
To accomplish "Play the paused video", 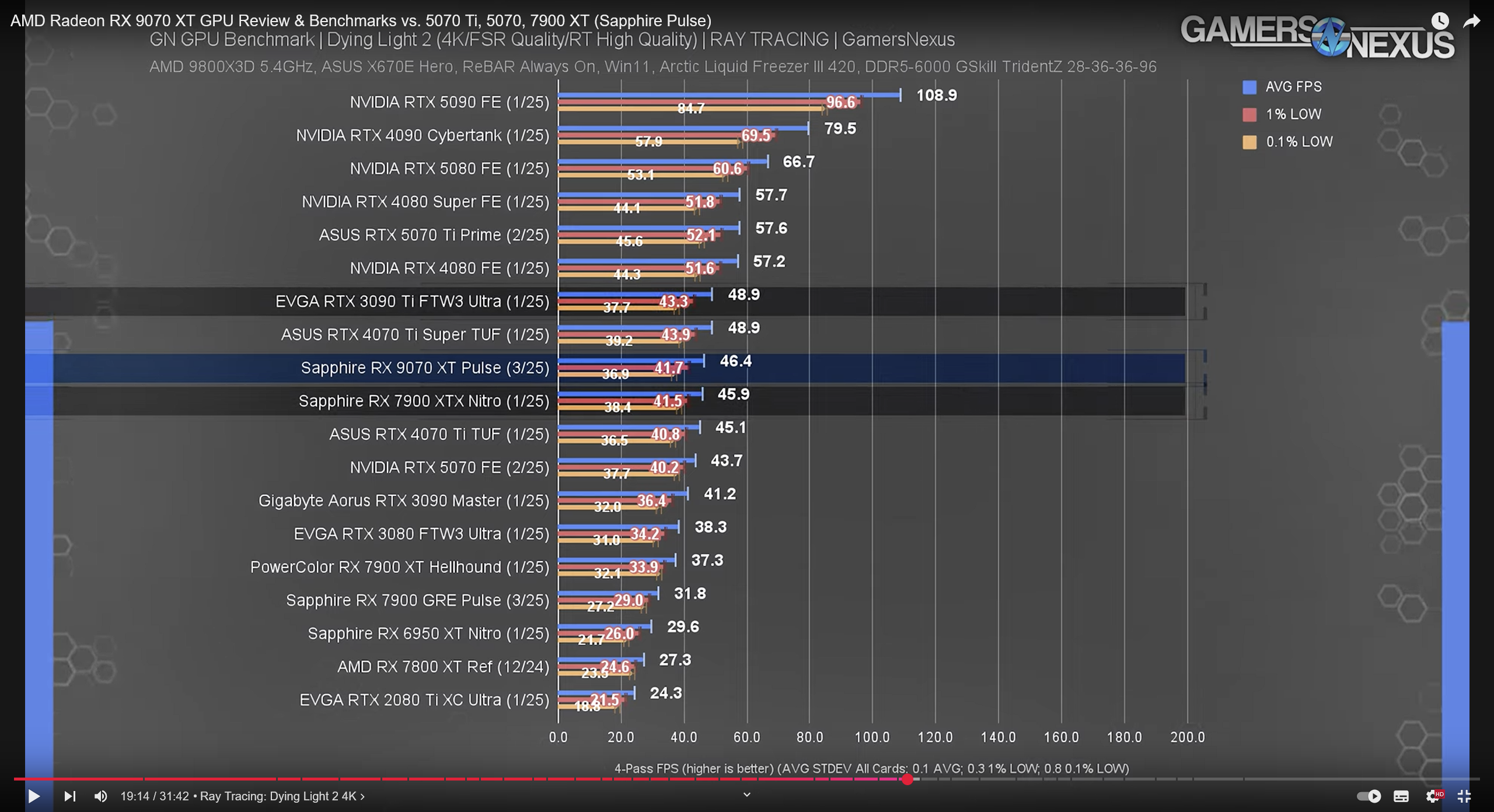I will pos(34,796).
